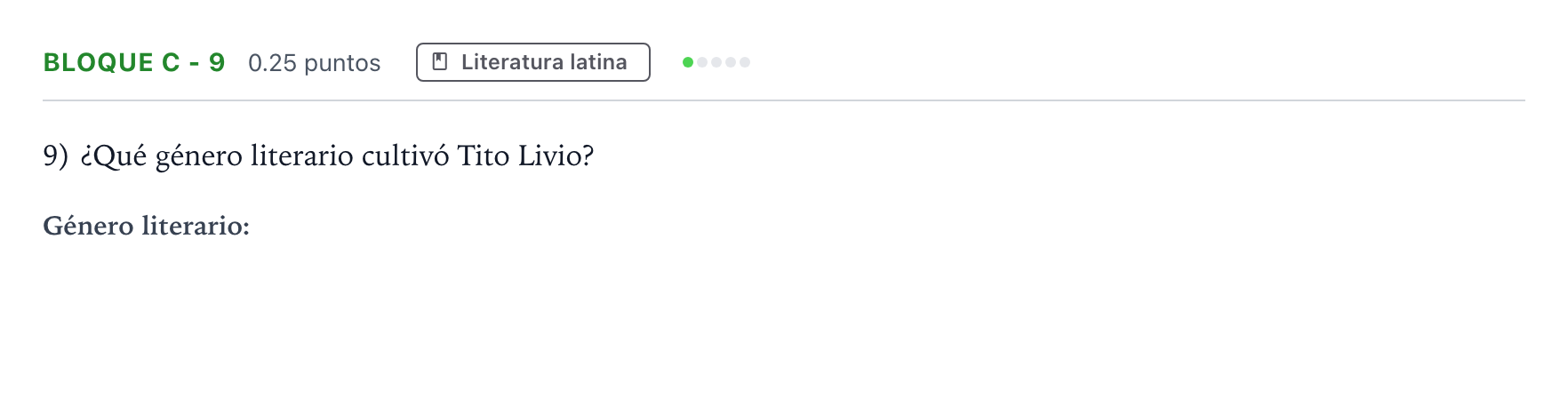Click the number 0.25 in the points label
The image size is (1568, 407).
point(272,63)
